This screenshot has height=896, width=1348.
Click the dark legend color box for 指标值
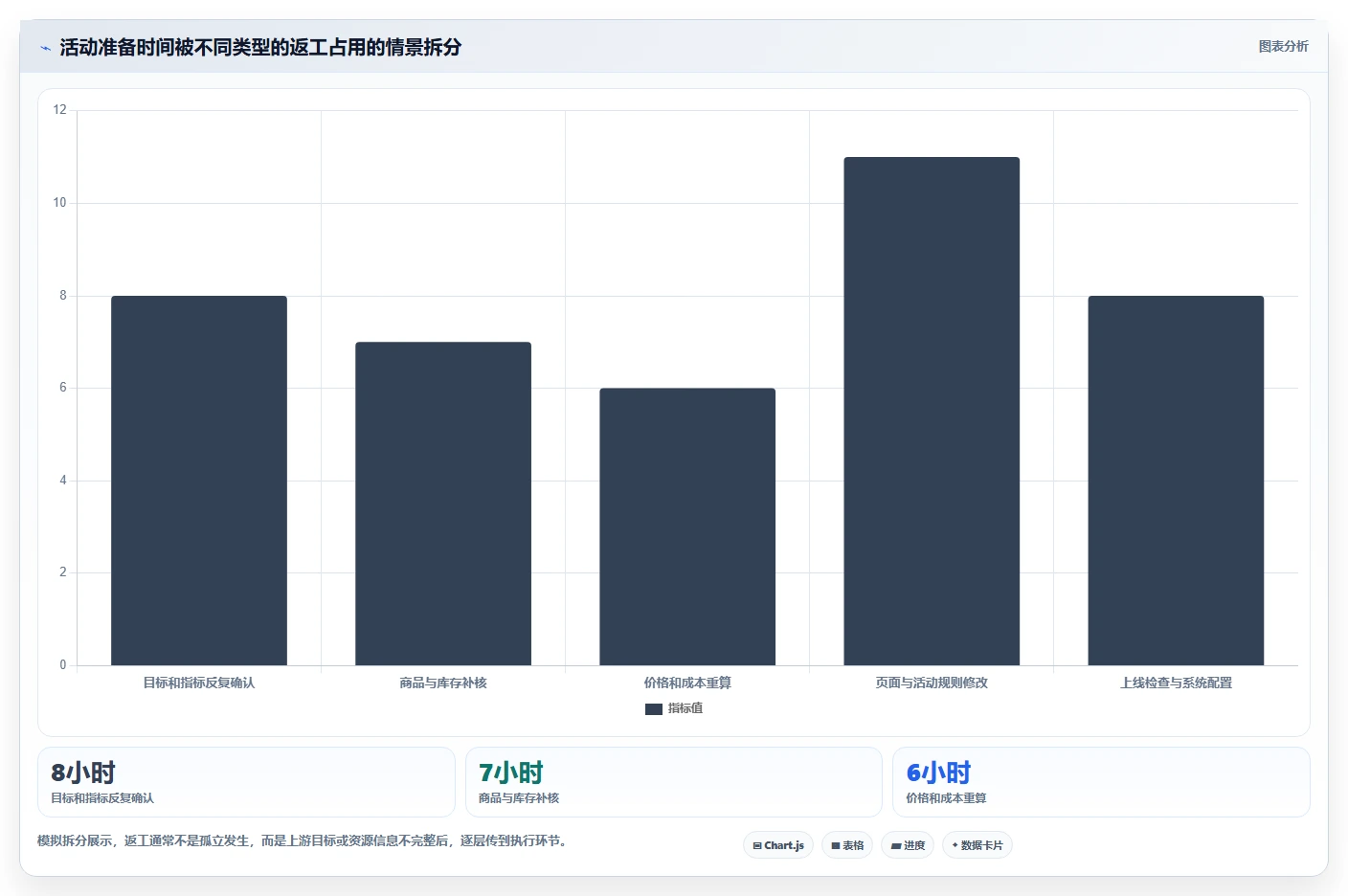[654, 709]
